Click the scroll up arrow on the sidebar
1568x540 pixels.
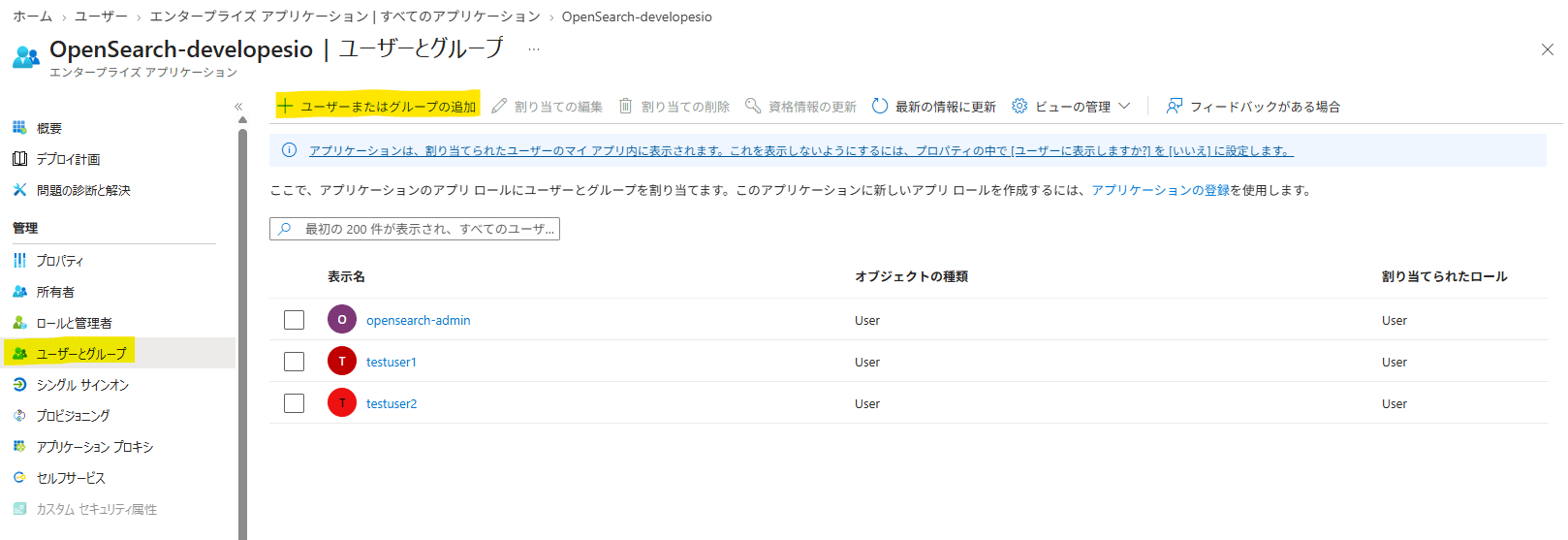tap(242, 120)
